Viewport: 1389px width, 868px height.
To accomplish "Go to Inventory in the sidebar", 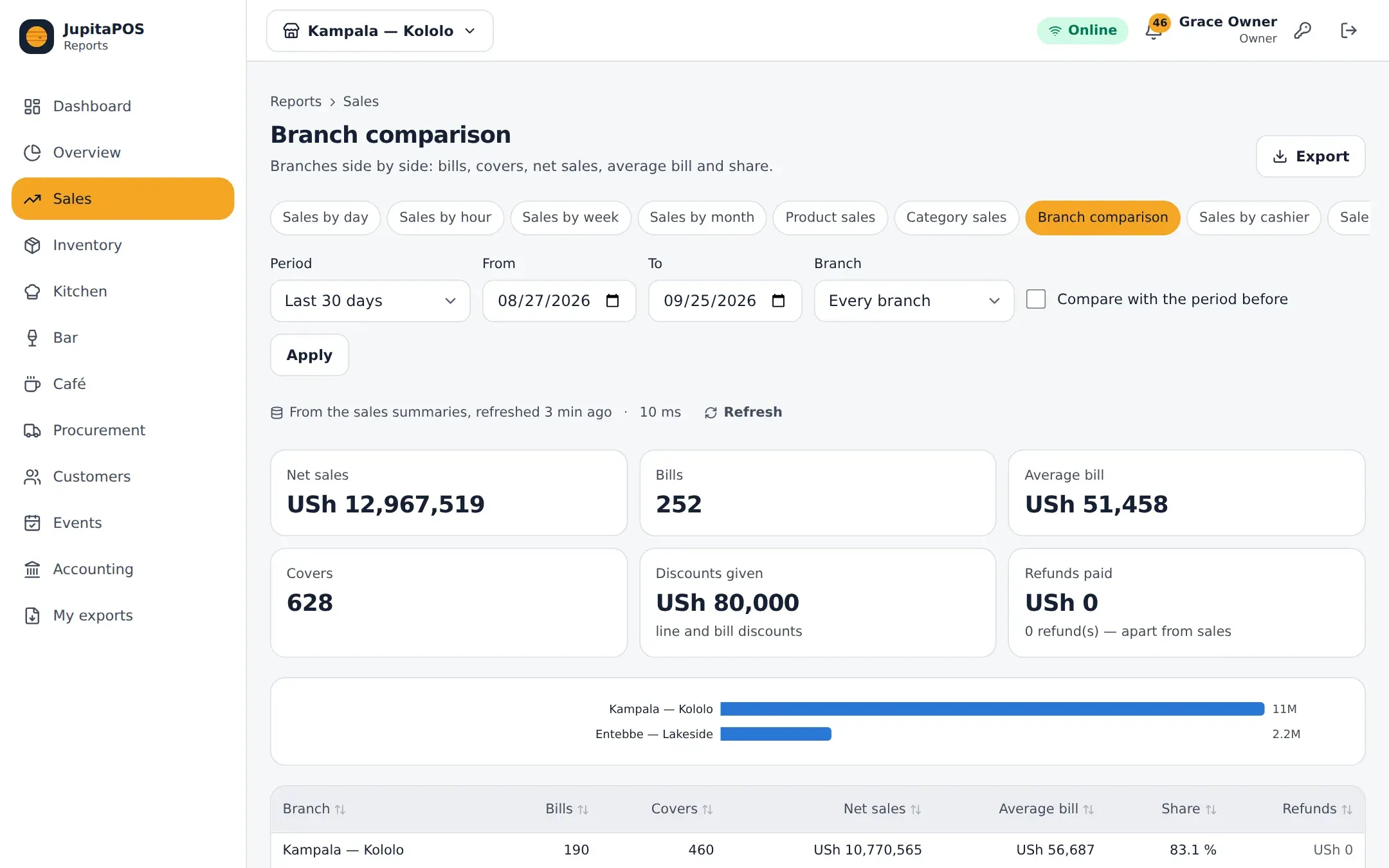I will tap(123, 245).
